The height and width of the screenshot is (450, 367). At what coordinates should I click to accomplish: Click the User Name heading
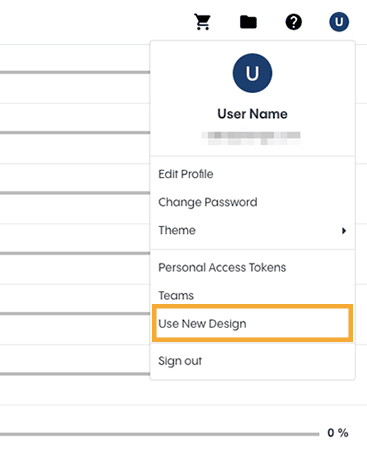pyautogui.click(x=252, y=114)
